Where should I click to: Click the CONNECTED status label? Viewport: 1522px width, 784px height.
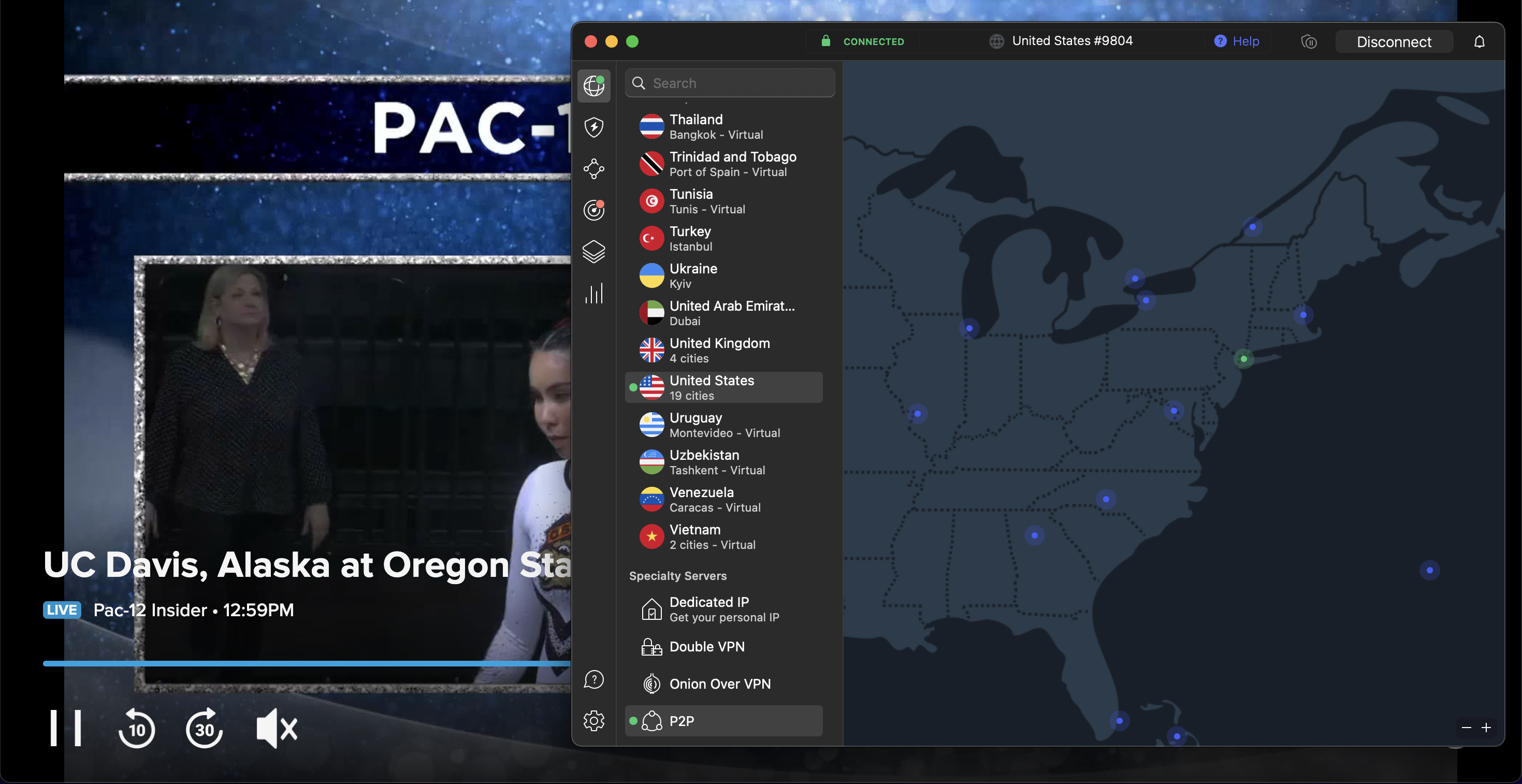pyautogui.click(x=873, y=41)
